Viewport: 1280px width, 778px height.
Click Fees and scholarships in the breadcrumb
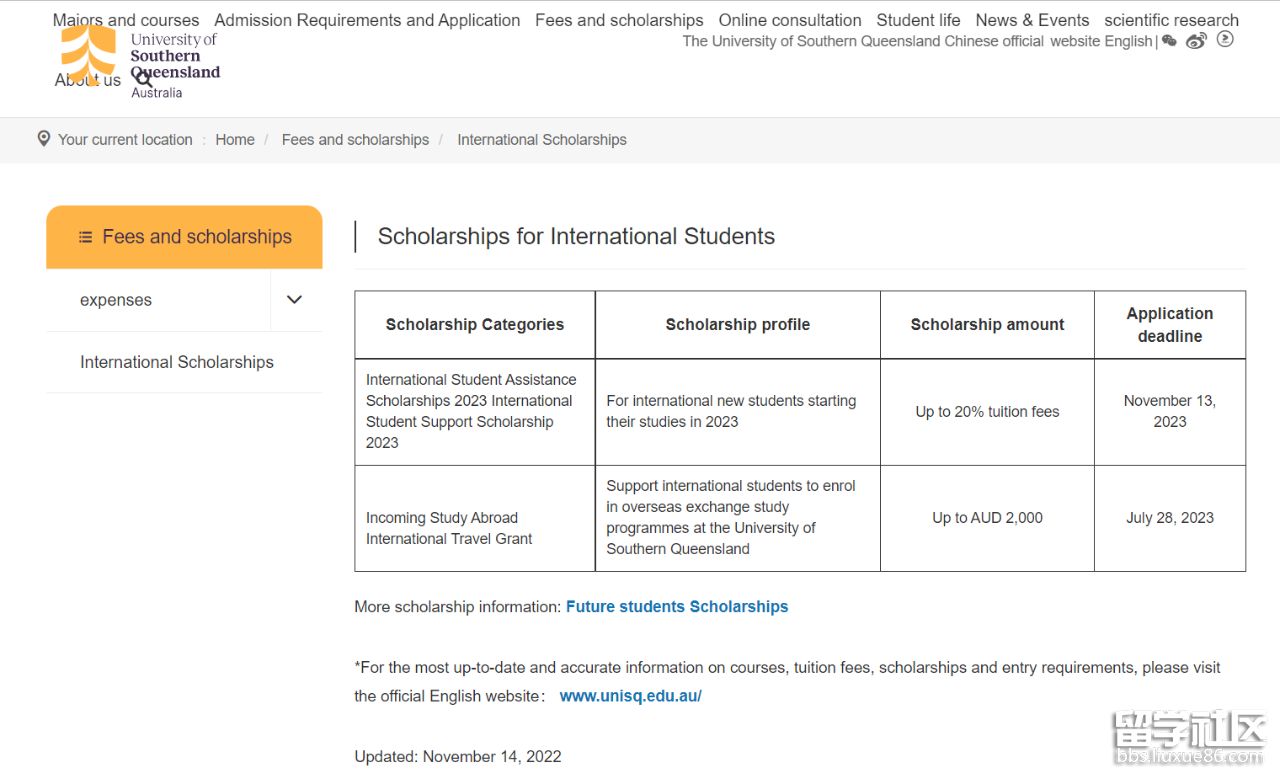[355, 139]
